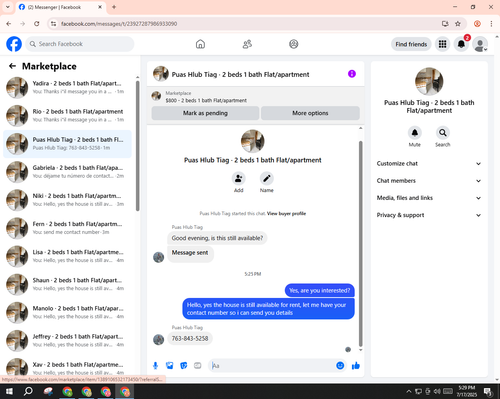The width and height of the screenshot is (500, 399).
Task: Click the back arrow beside Marketplace
Action: click(x=12, y=66)
